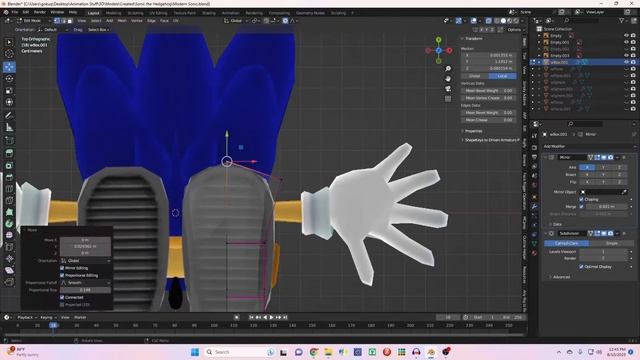Select the Scale tool in the left toolbar
640x360 pixels.
click(9, 91)
